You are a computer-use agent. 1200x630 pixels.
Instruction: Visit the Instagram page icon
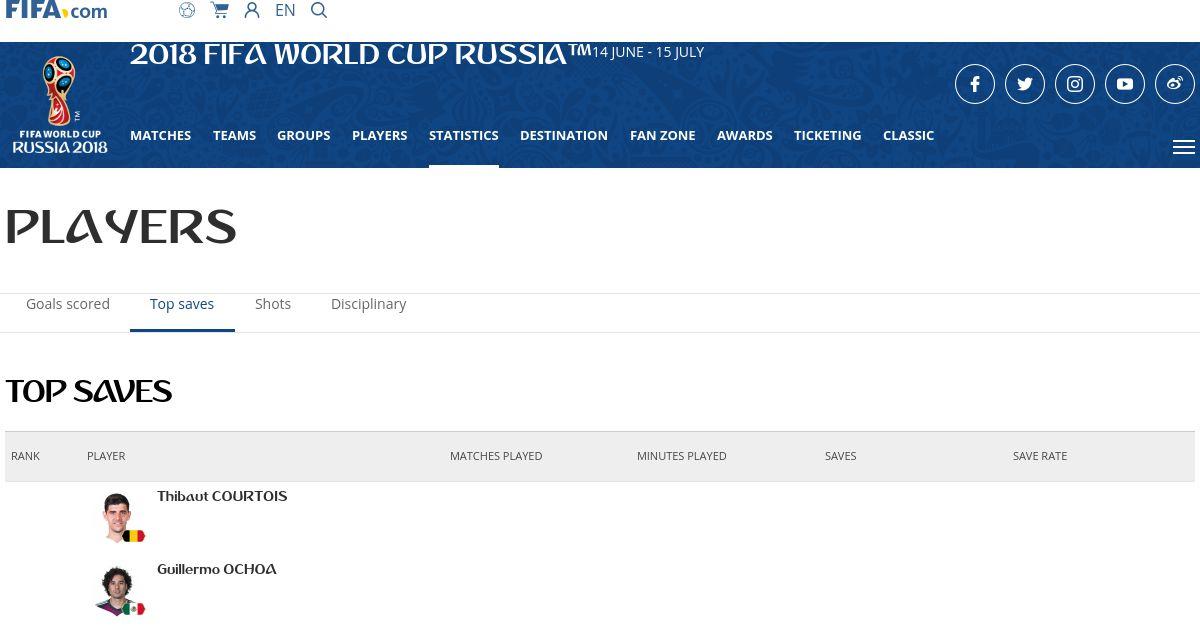click(1075, 84)
